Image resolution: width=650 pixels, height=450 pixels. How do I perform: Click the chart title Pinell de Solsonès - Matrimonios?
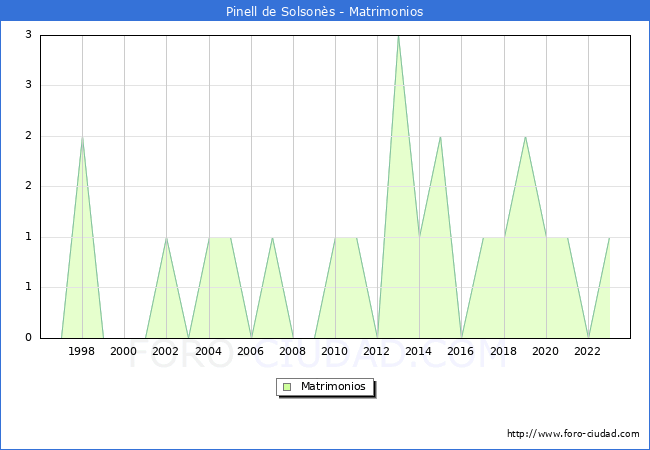[x=325, y=12]
